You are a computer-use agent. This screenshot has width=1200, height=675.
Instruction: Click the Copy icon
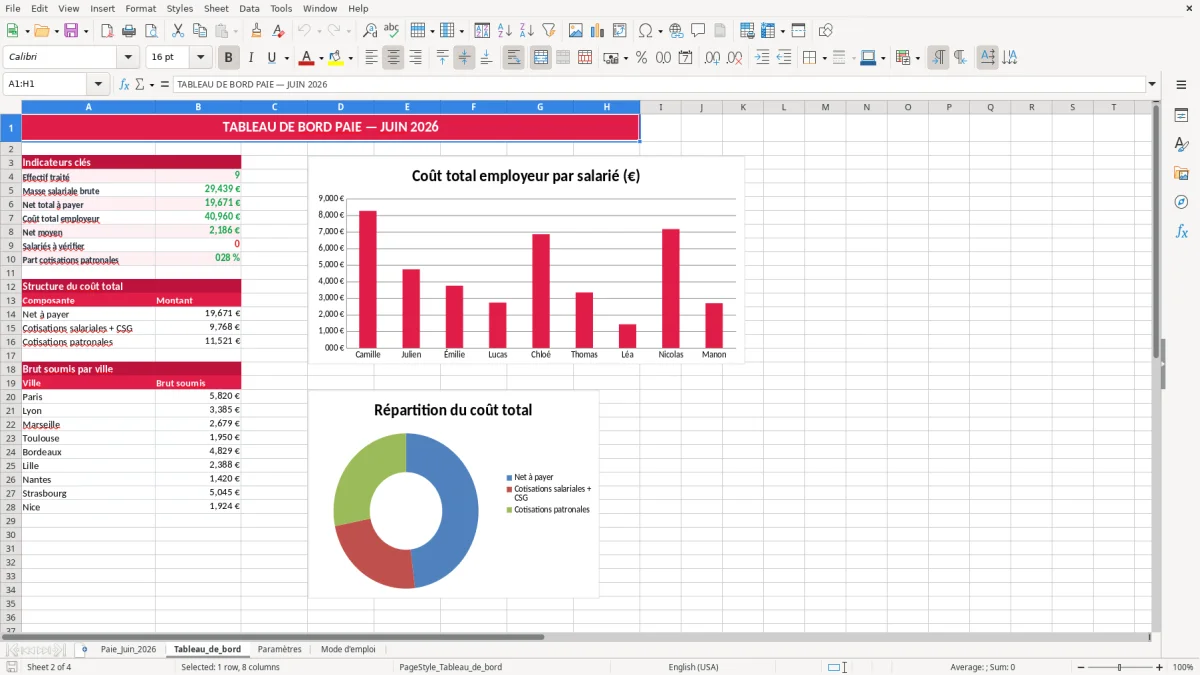(x=200, y=31)
